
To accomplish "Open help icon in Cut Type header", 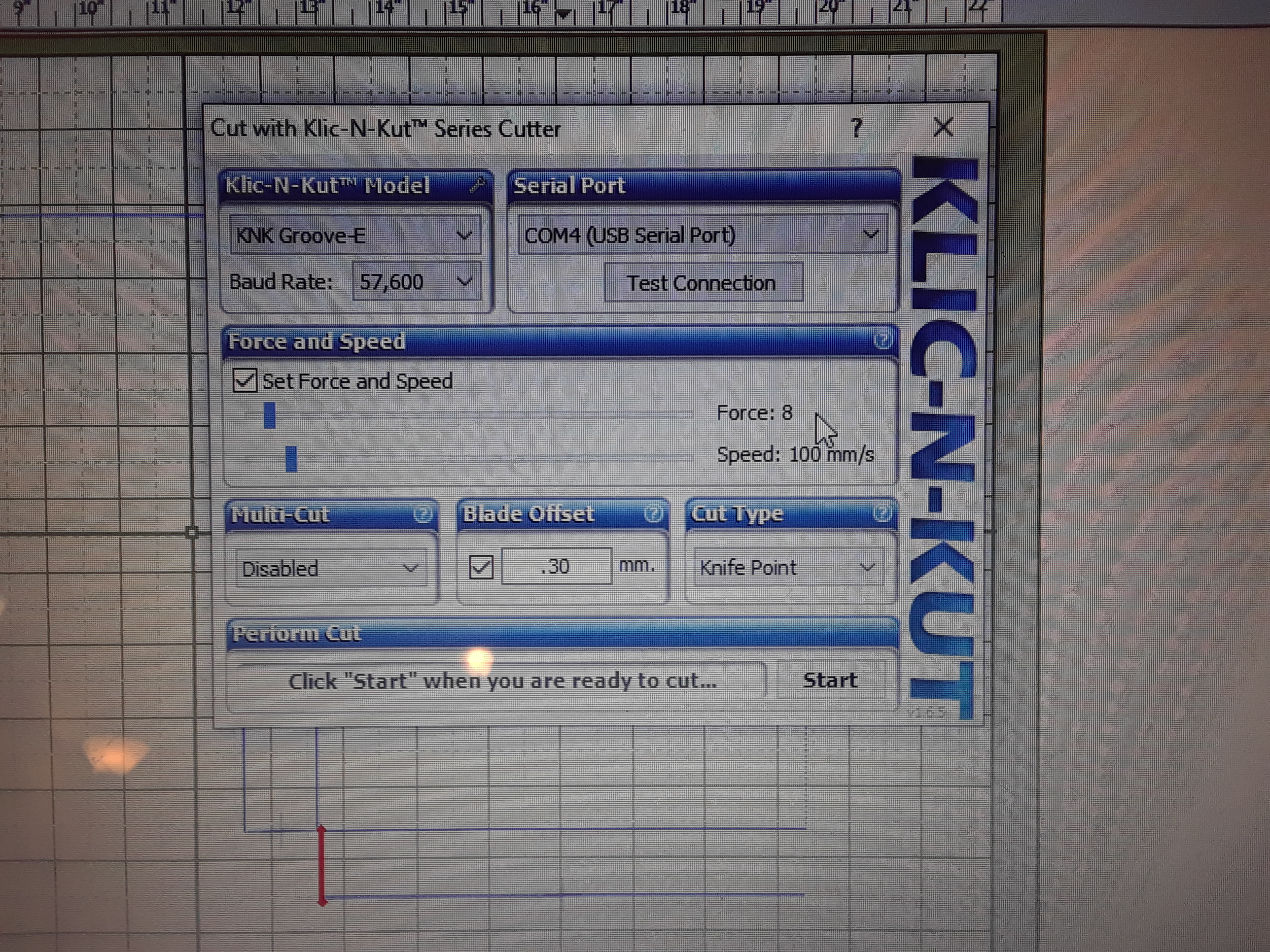I will click(x=882, y=512).
